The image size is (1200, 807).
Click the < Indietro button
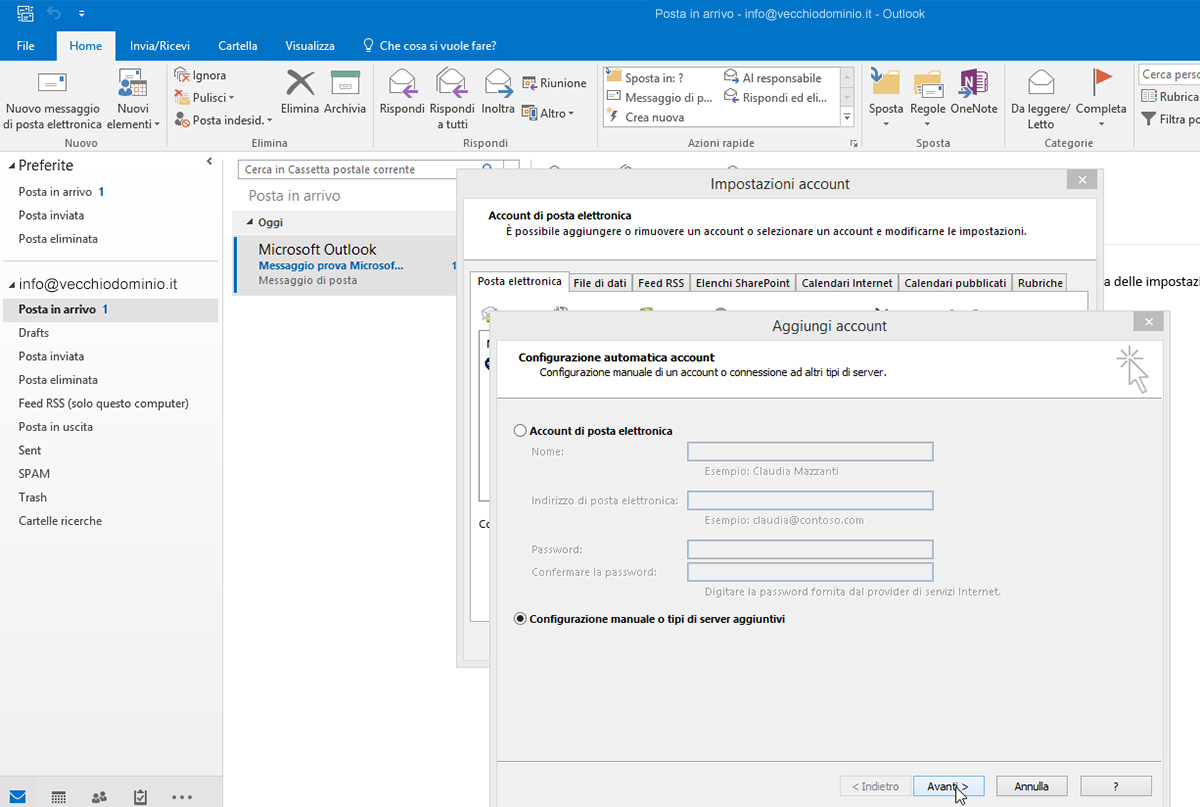tap(875, 786)
